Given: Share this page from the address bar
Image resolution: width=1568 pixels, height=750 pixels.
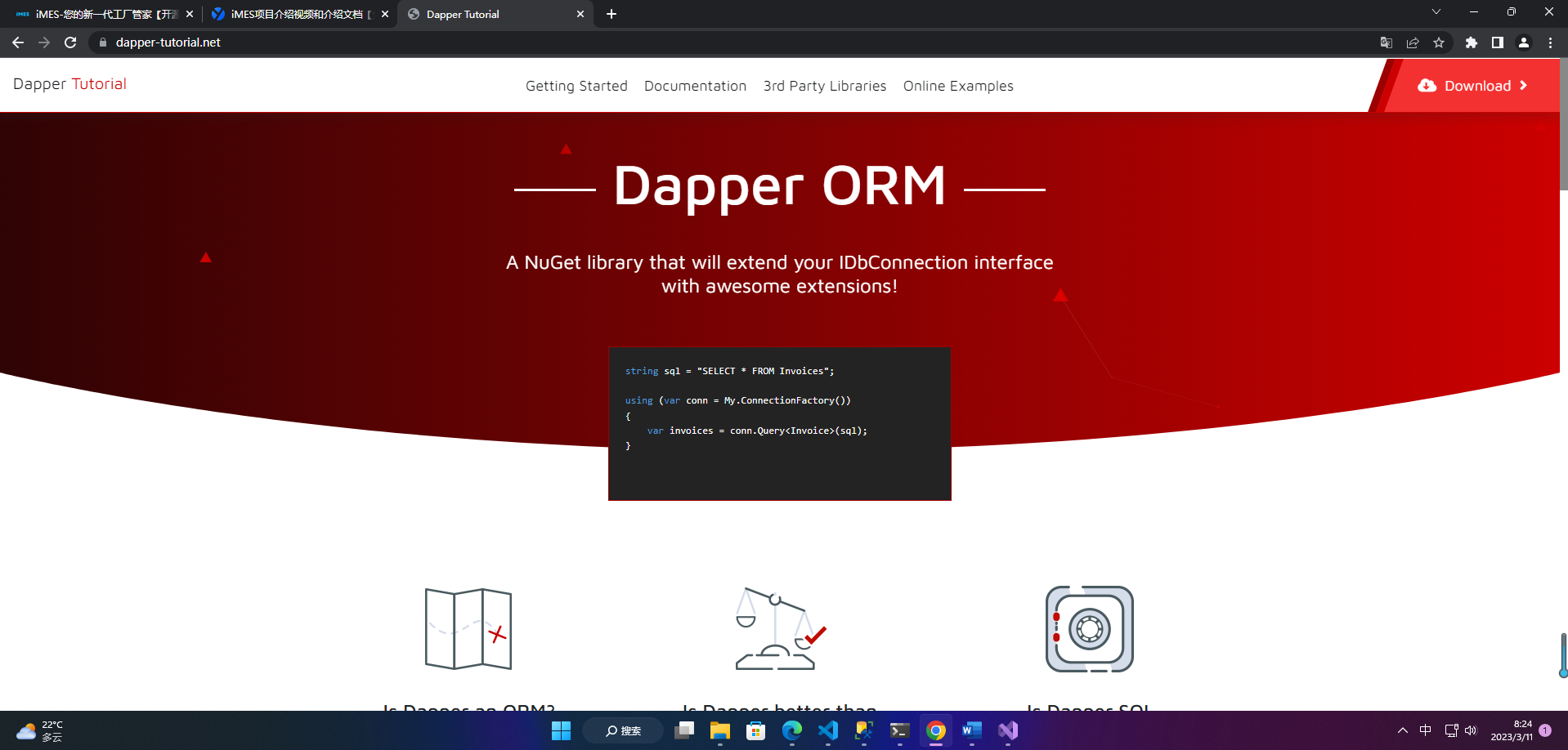Looking at the screenshot, I should coord(1413,42).
